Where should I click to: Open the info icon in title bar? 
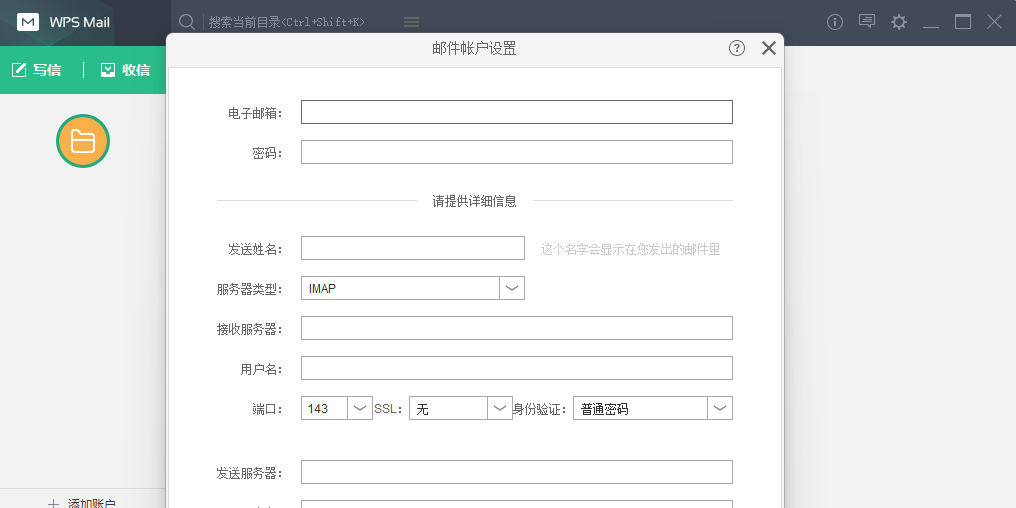(835, 22)
